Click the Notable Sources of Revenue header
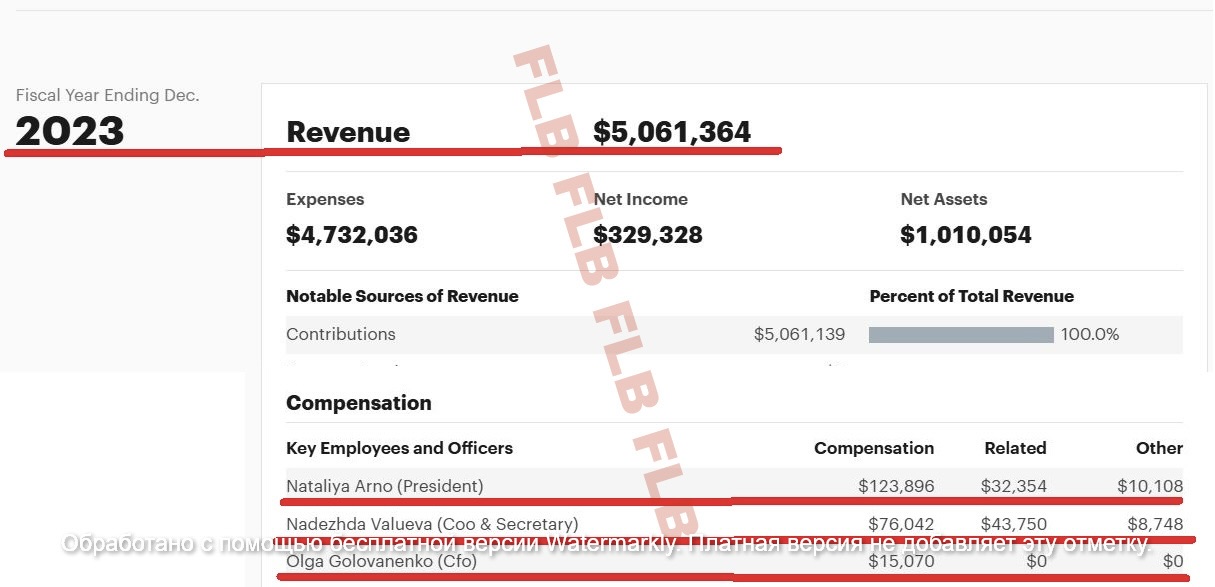This screenshot has width=1215, height=587. [402, 296]
